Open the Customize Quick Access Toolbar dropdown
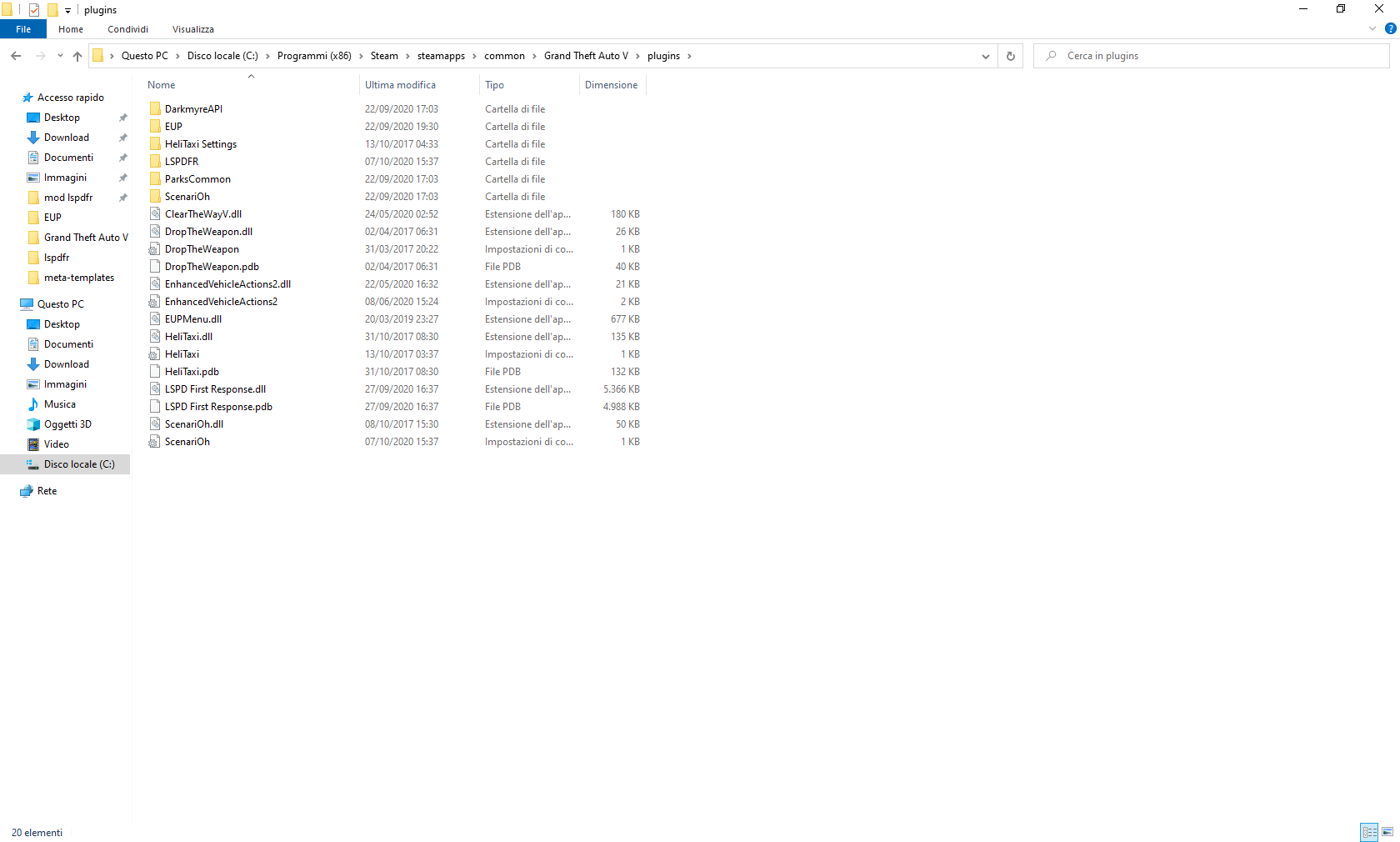Viewport: 1400px width, 842px height. 67,11
